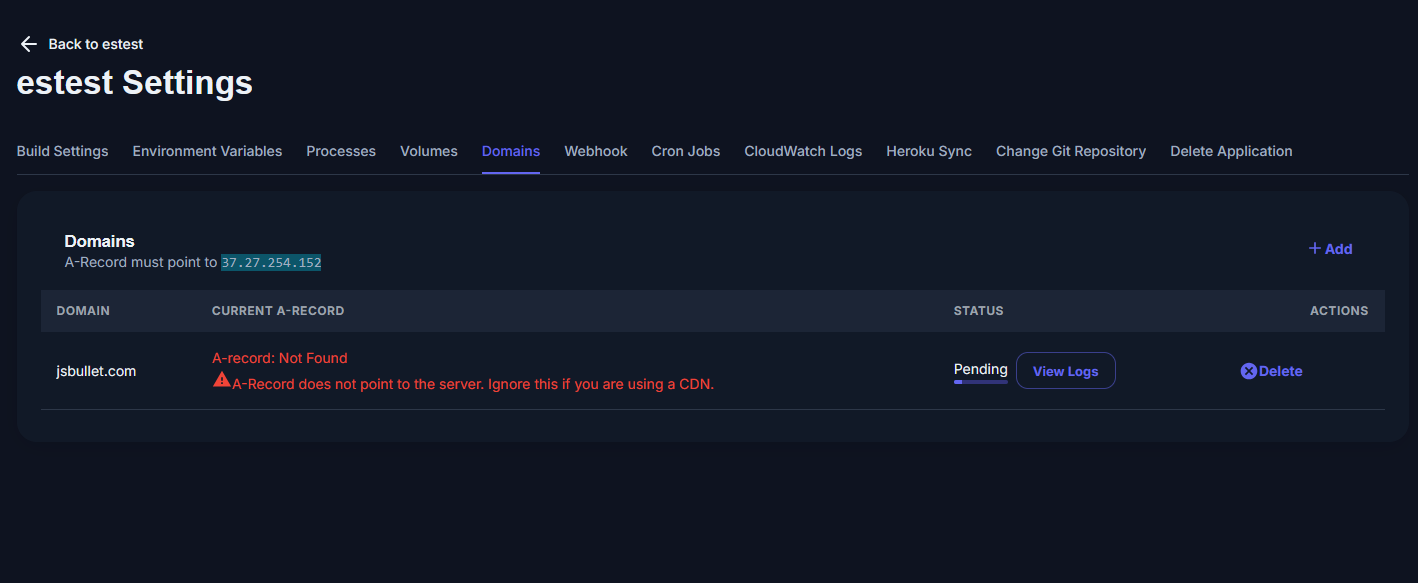Open the Cron Jobs tab
This screenshot has width=1418, height=583.
click(x=685, y=151)
